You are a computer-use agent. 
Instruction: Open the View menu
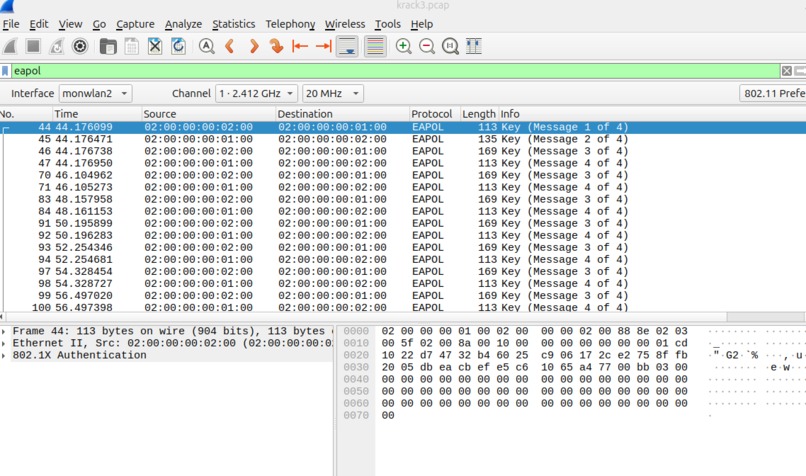[x=70, y=24]
